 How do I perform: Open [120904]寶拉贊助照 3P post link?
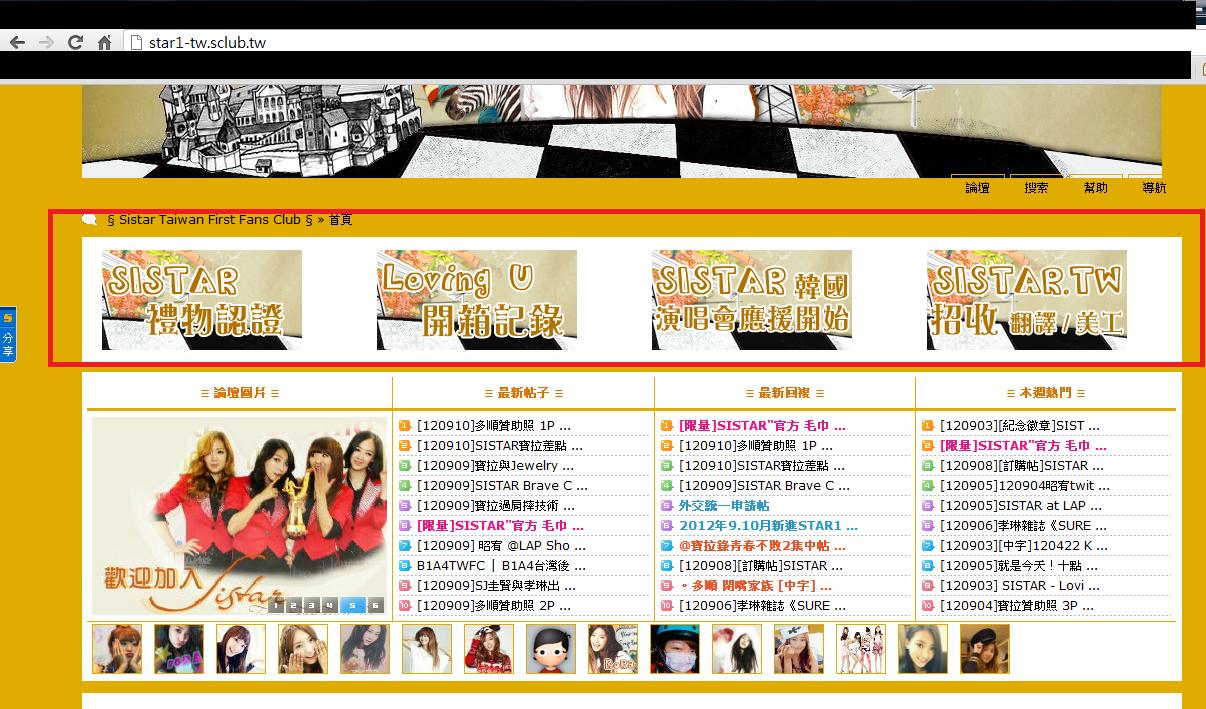(1017, 606)
